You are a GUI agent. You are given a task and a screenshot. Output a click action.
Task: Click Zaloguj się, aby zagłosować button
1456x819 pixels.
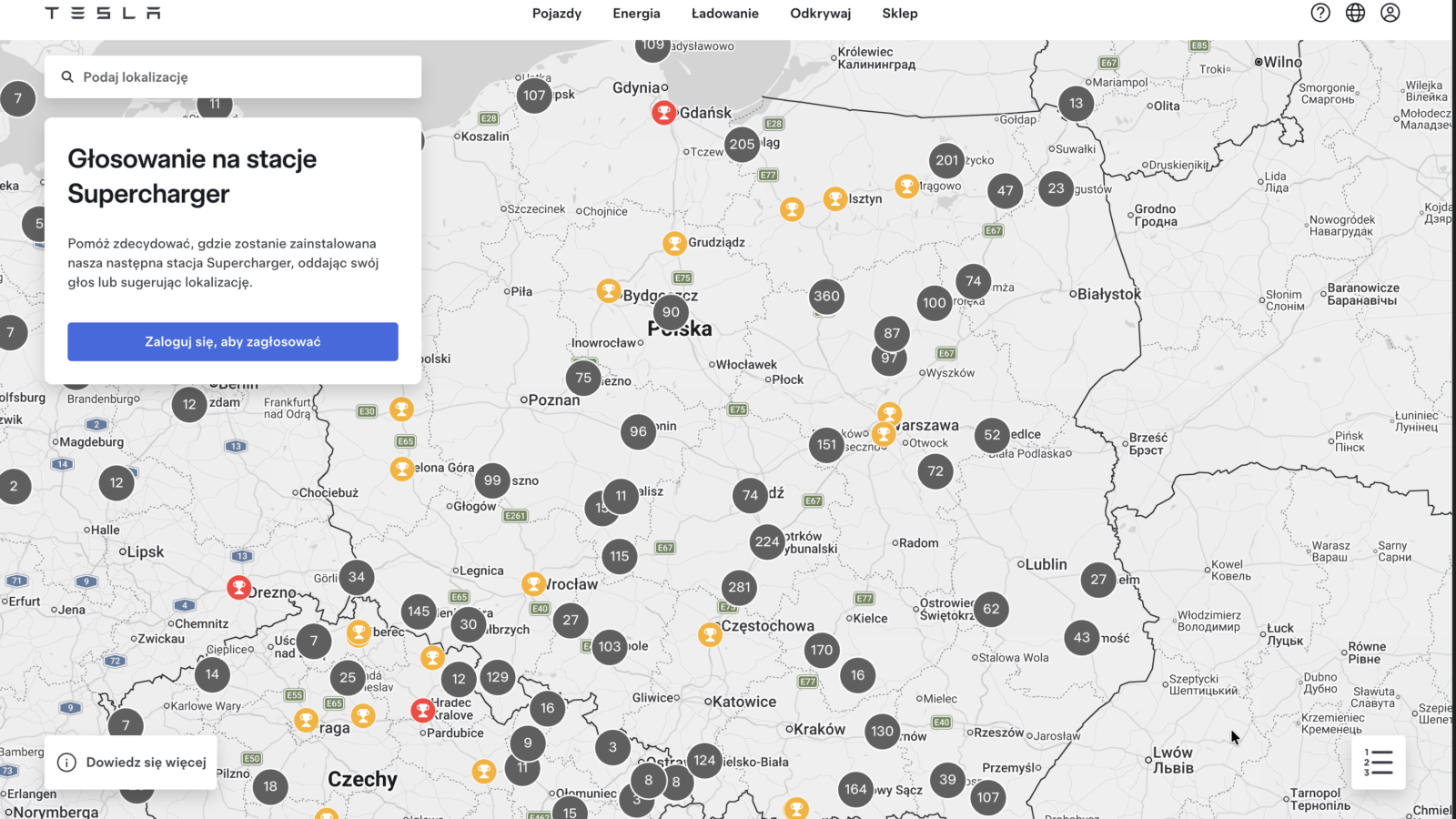(x=233, y=342)
